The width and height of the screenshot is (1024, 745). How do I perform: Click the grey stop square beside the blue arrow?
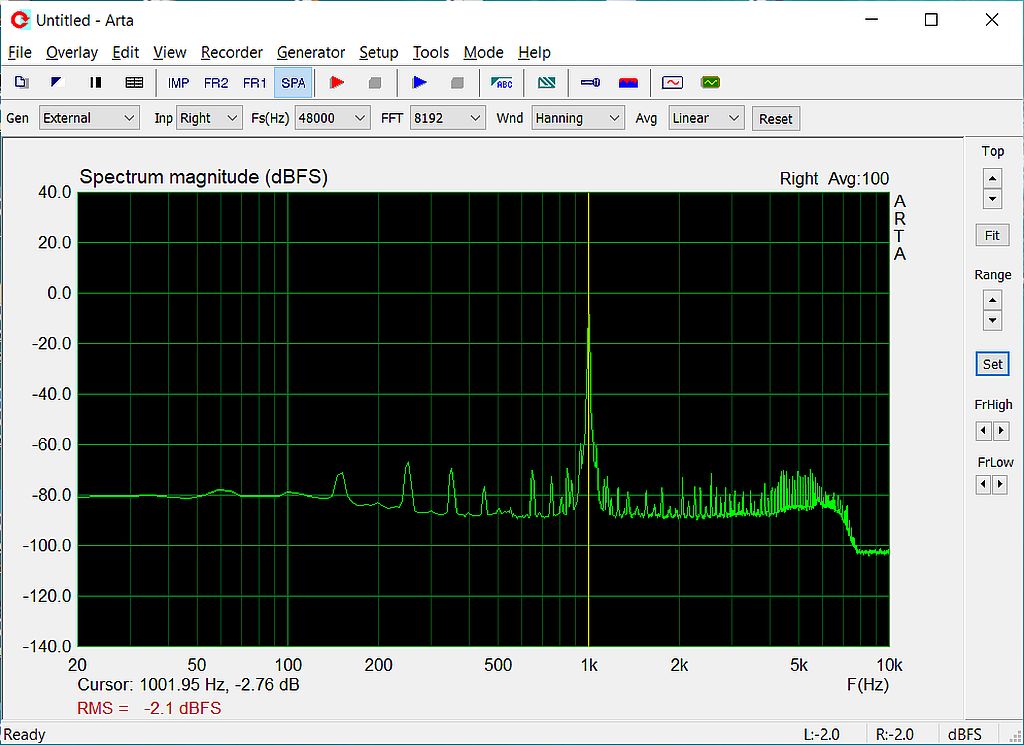click(457, 83)
